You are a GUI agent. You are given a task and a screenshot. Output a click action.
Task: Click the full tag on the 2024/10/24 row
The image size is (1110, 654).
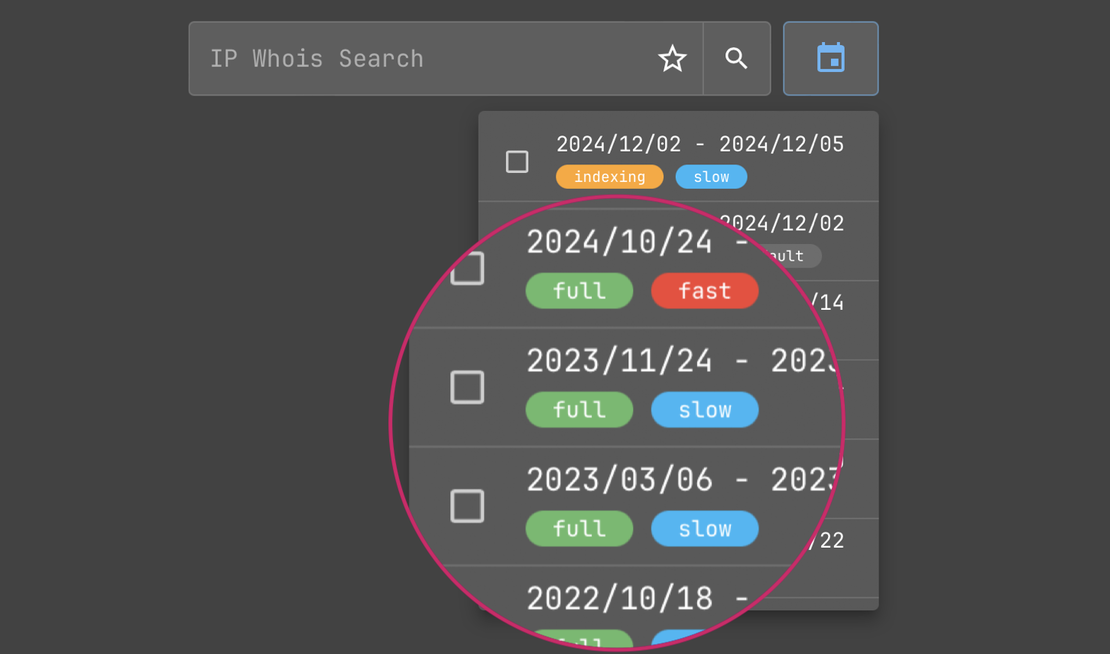click(x=579, y=291)
